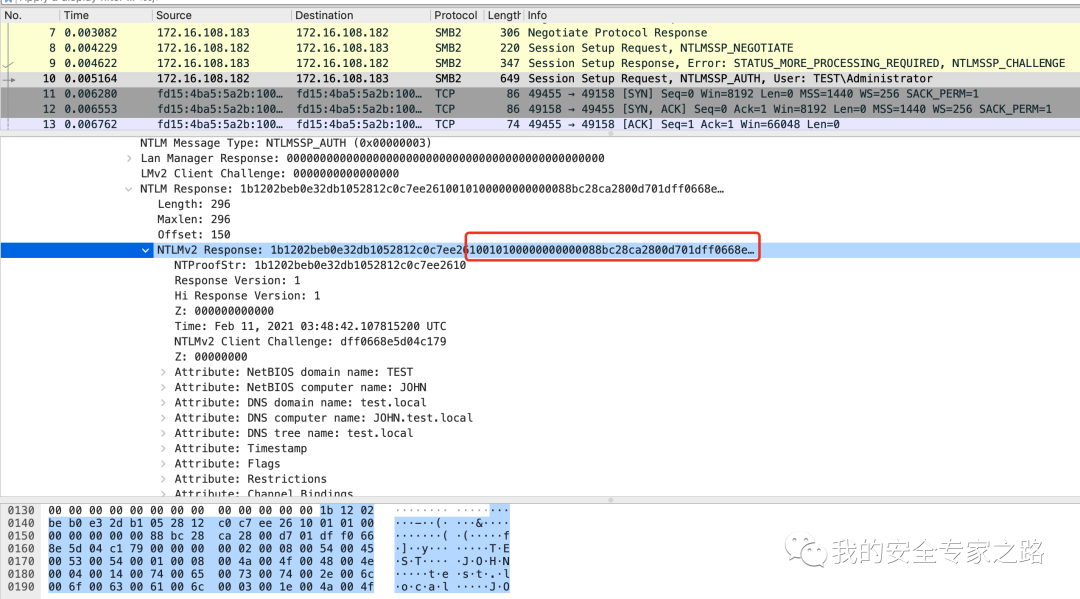Screen dimensions: 1080x599
Task: Sort packets by the Protocol column header
Action: click(x=455, y=15)
